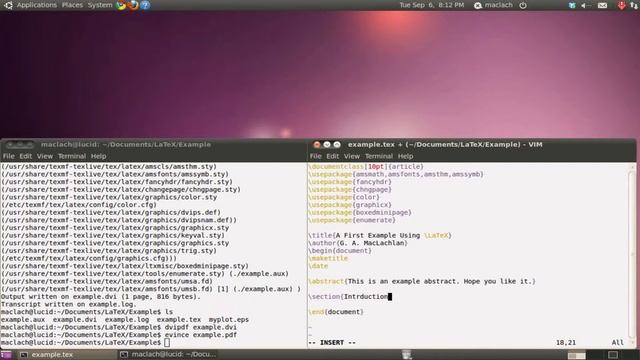
Task: Open the date and time clock applet
Action: pyautogui.click(x=432, y=5)
